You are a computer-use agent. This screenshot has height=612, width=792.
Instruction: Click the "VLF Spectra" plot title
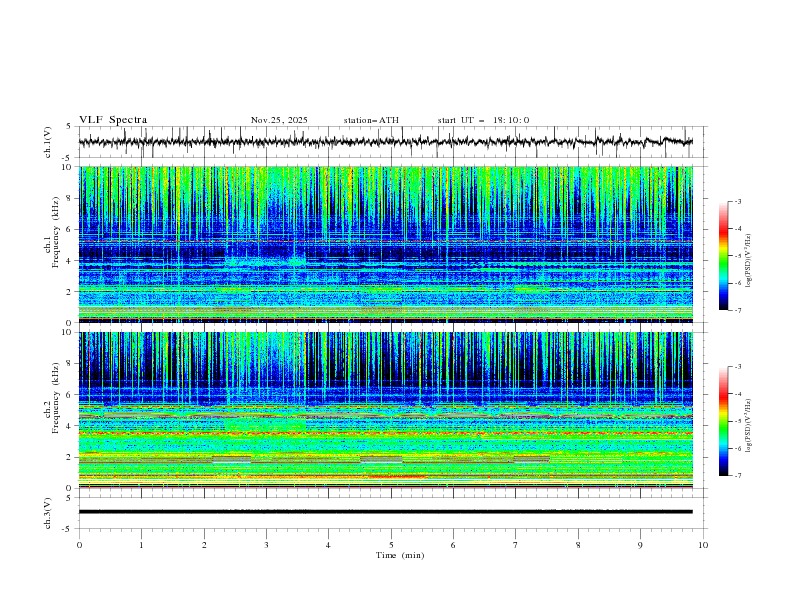[113, 120]
